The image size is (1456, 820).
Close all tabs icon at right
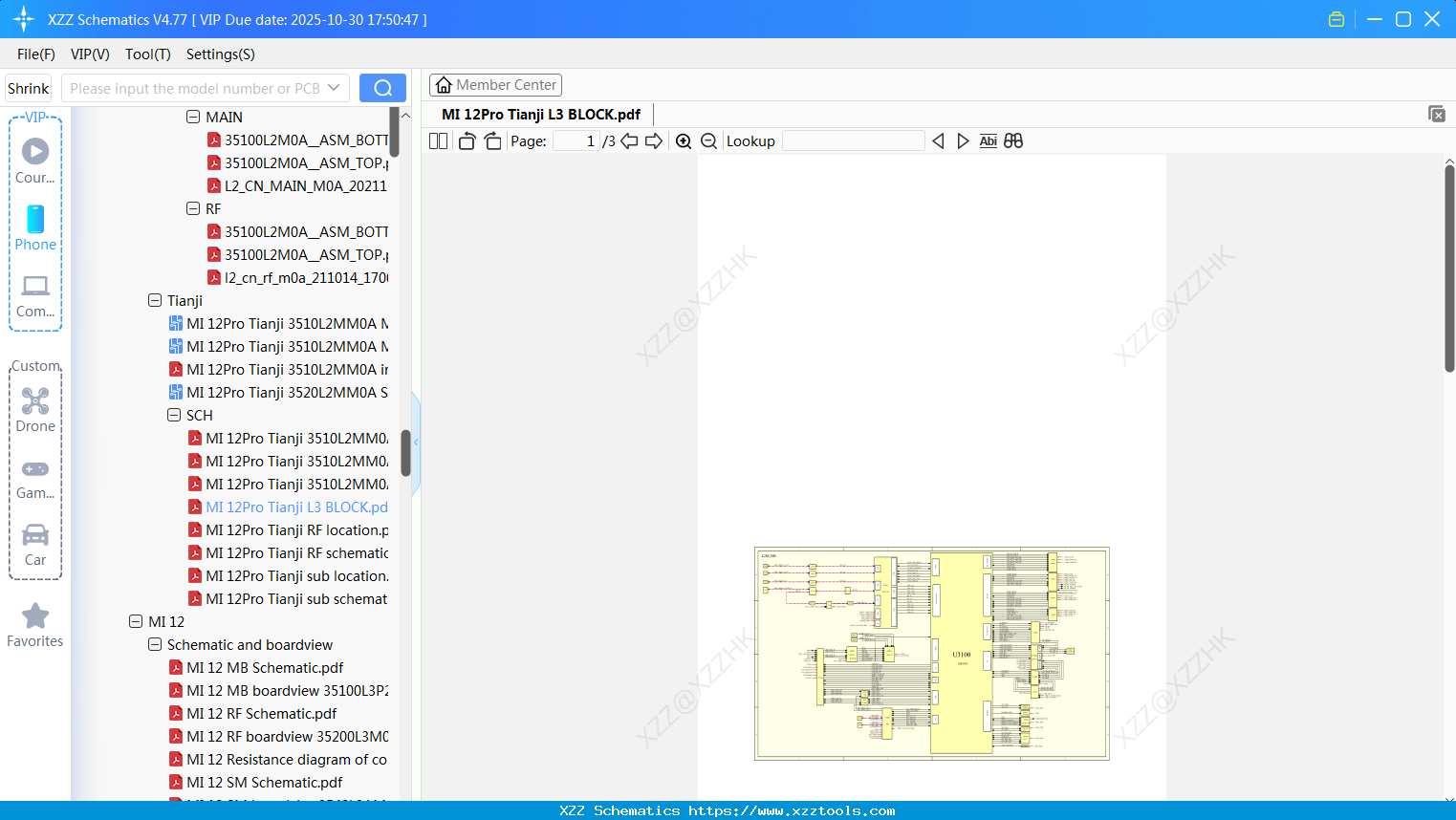(1437, 114)
